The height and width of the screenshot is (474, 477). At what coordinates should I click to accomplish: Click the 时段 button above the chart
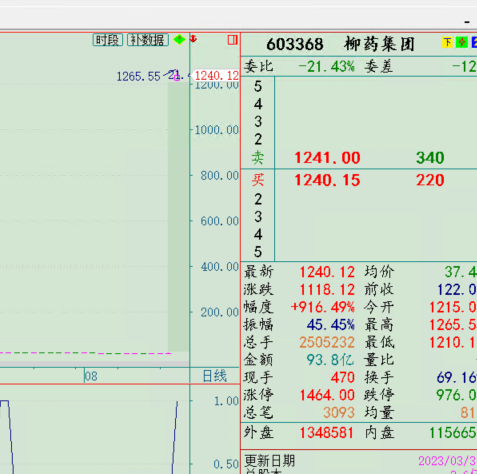pyautogui.click(x=108, y=40)
